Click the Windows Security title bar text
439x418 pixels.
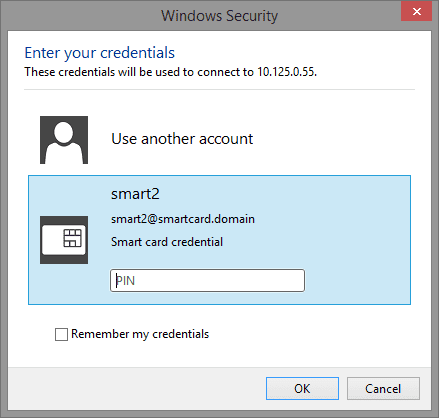point(220,16)
